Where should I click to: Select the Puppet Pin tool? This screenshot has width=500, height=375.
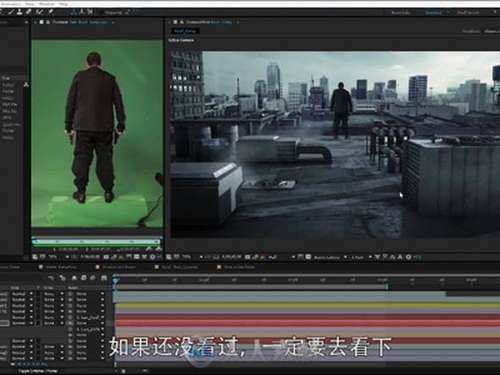(x=51, y=12)
